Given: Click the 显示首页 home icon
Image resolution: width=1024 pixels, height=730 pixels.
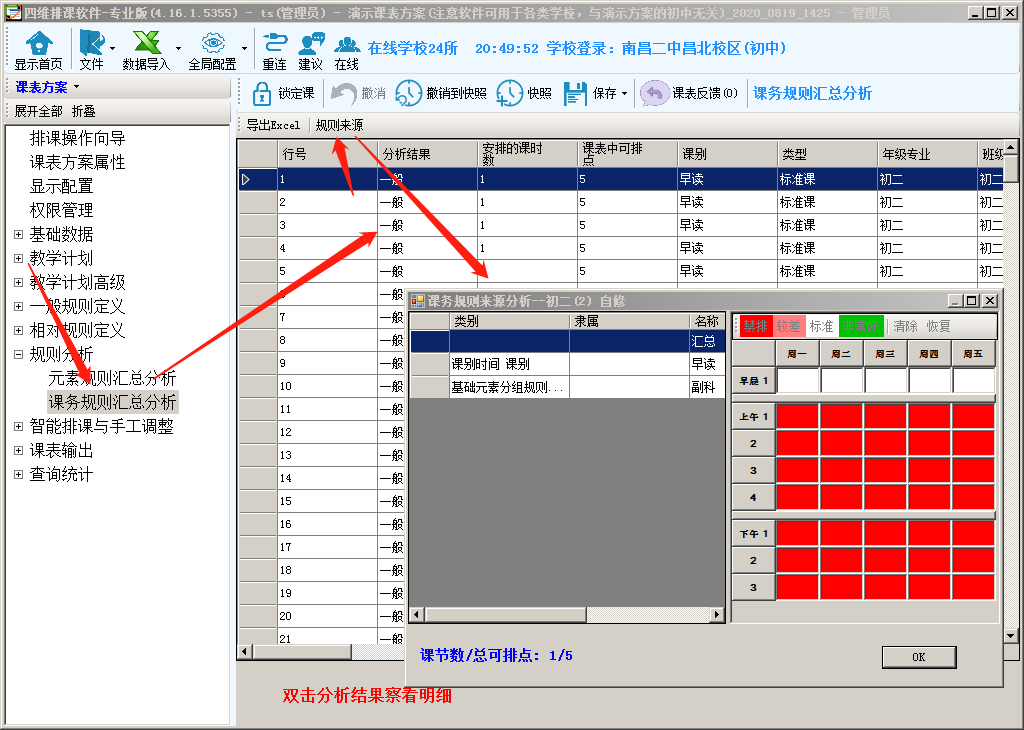Looking at the screenshot, I should coord(38,43).
